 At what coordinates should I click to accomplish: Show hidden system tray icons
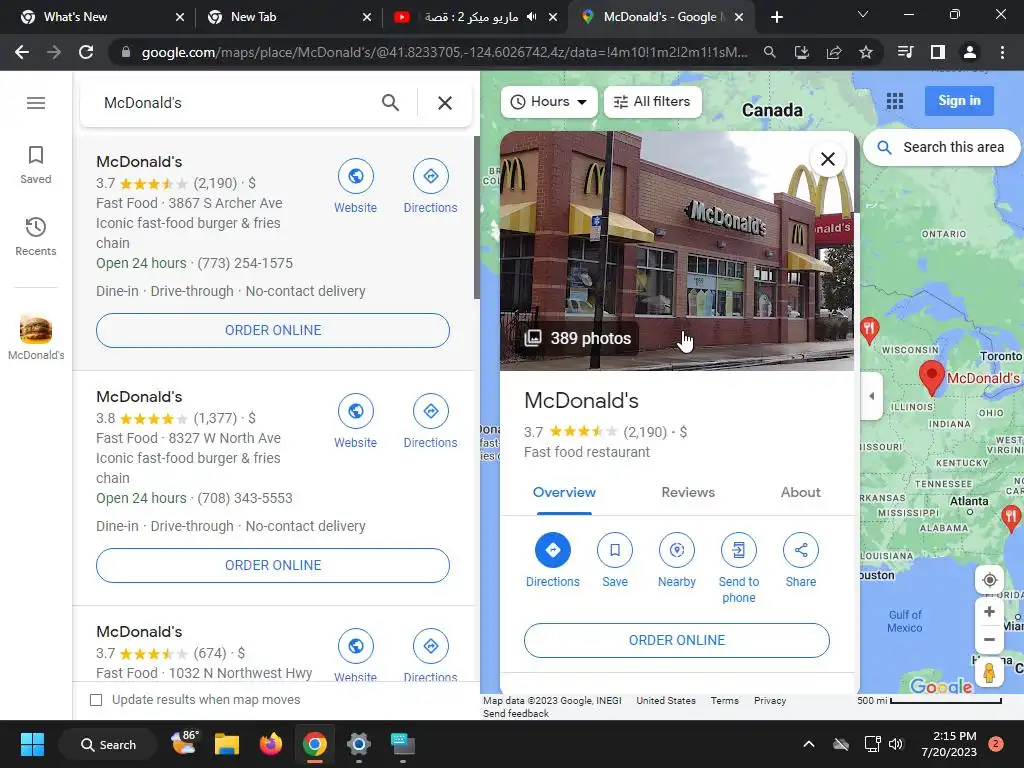point(808,744)
